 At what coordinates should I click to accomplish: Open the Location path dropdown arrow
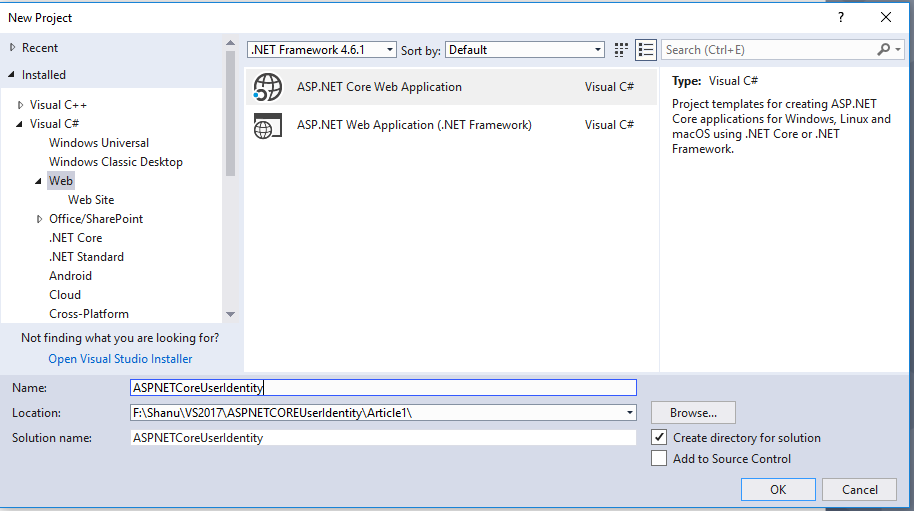point(630,413)
